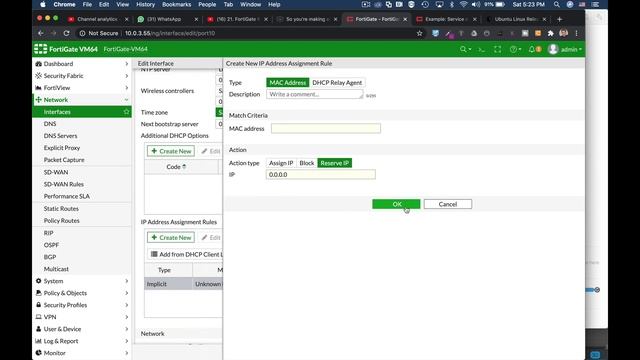Expand Security Profiles chevron
This screenshot has height=360, width=640.
[127, 305]
